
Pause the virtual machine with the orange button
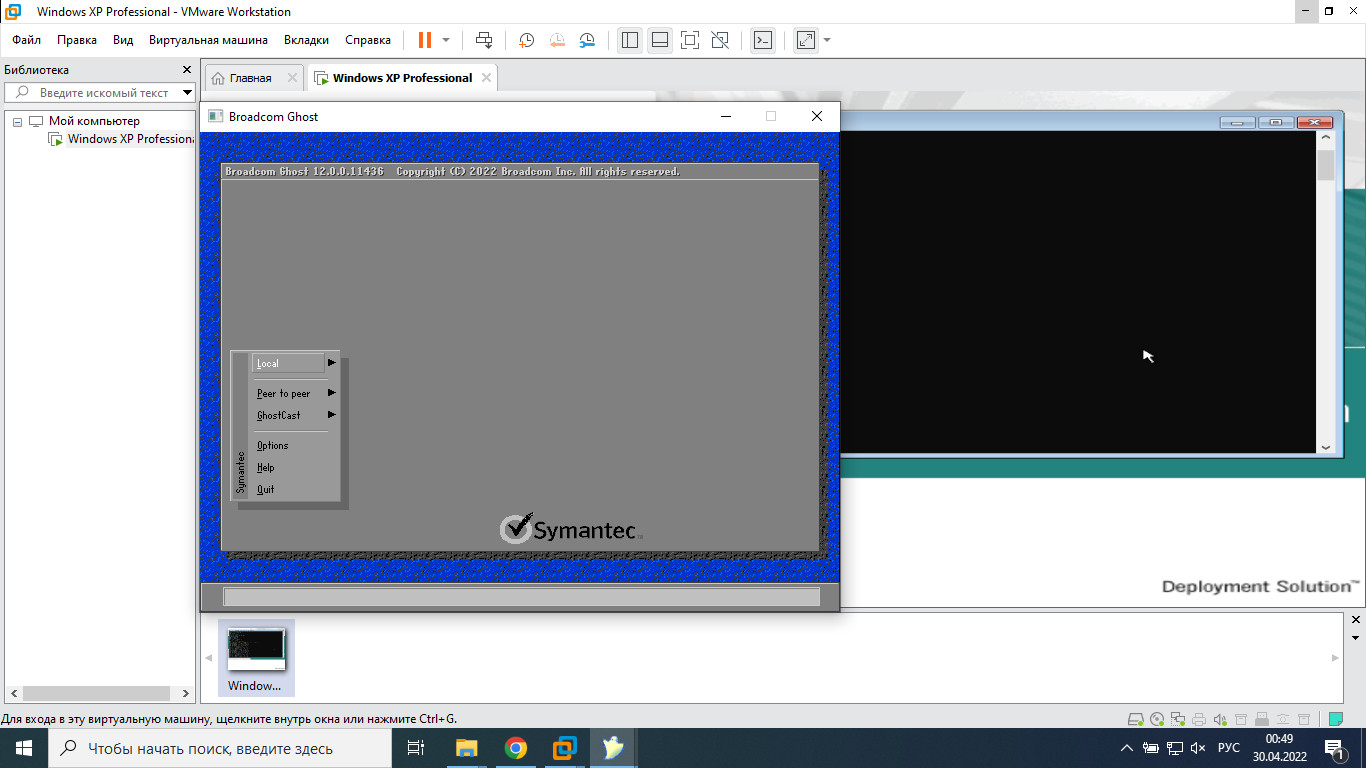tap(425, 40)
